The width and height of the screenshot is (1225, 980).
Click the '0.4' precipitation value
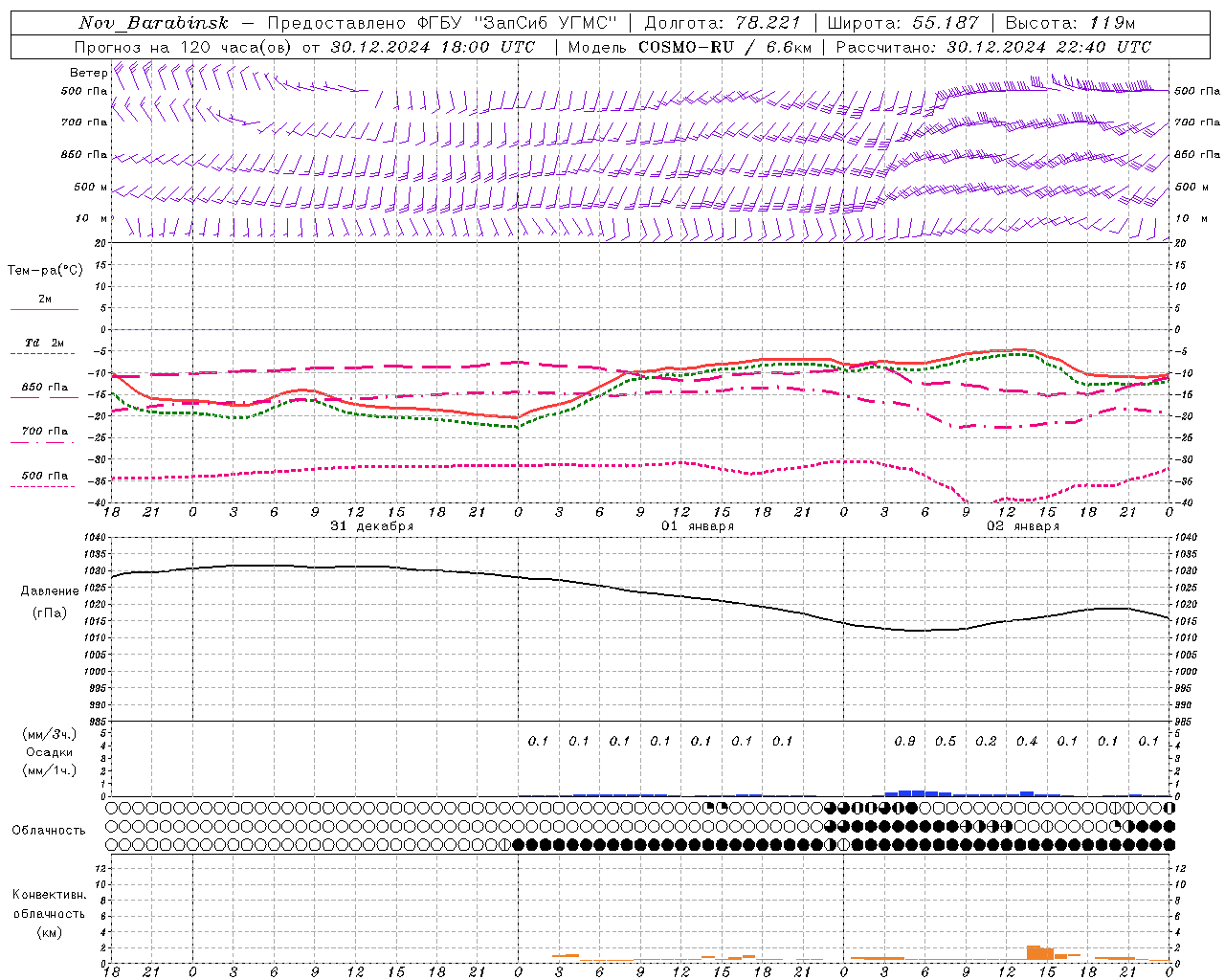1027,742
